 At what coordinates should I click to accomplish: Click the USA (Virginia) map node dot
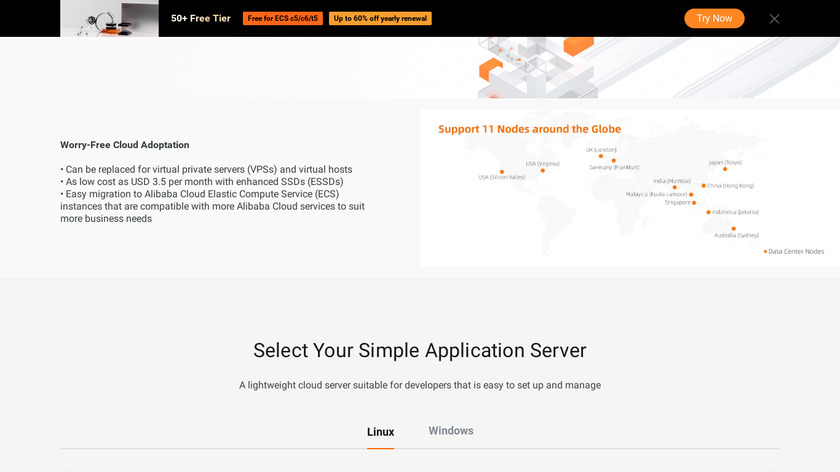[543, 170]
